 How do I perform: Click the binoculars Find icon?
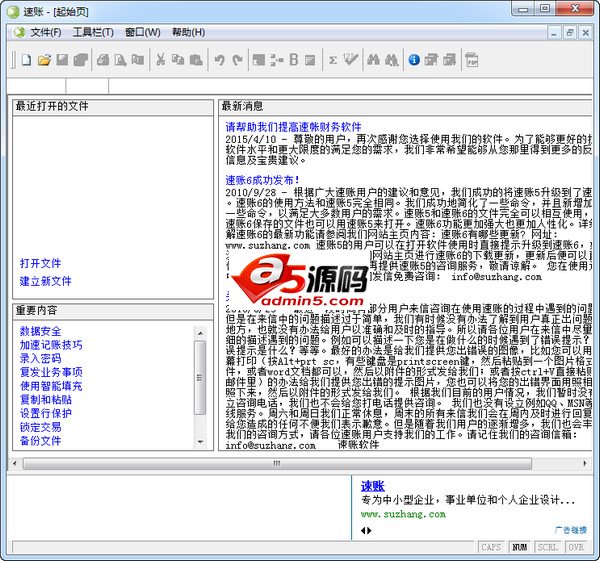[371, 60]
